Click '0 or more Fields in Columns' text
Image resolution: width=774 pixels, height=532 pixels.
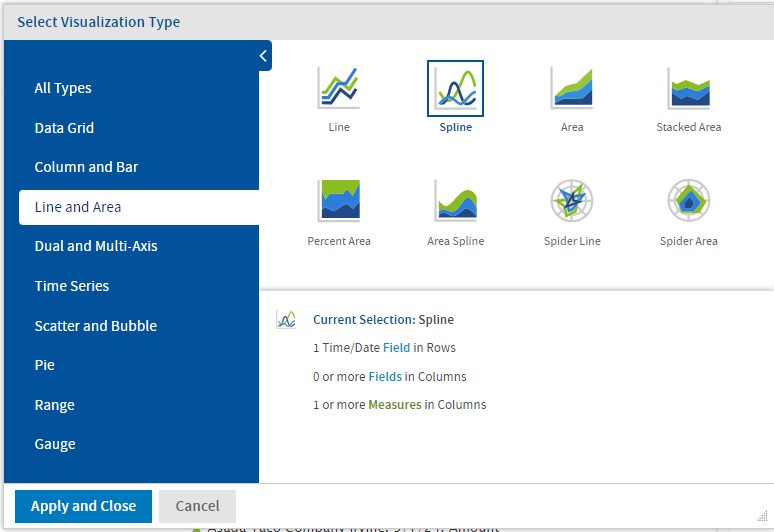(389, 377)
